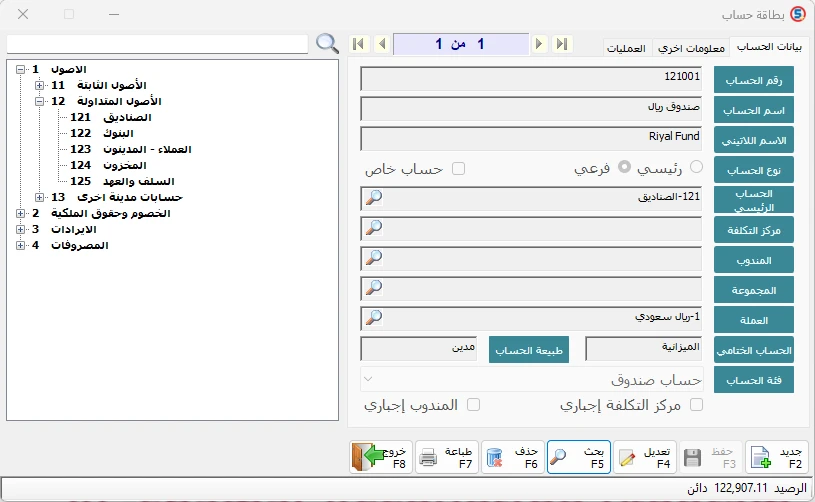Screen dimensions: 815x502
Task: Click the اسم الحساب label button
Action: [x=754, y=110]
